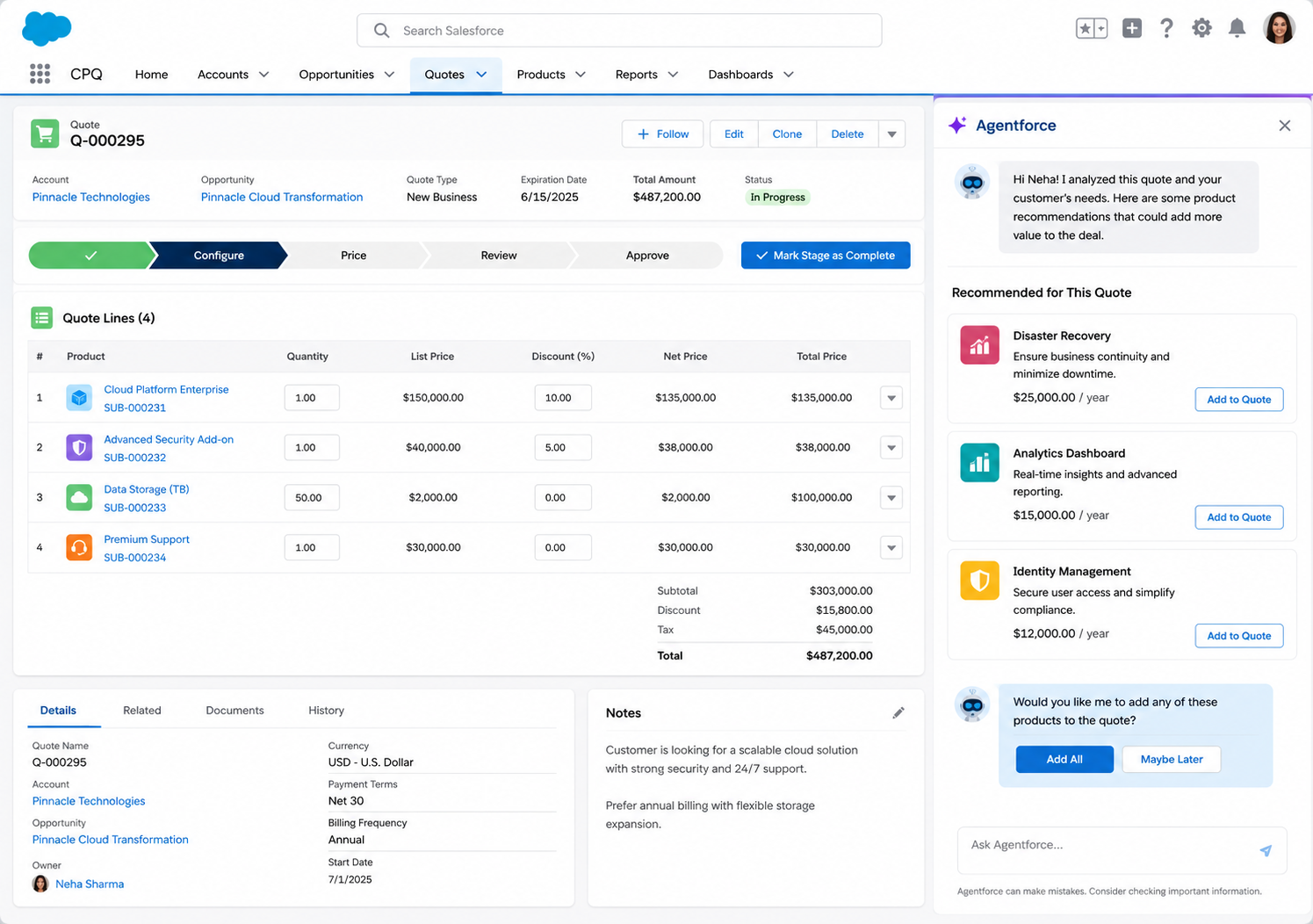
Task: Click the Identity Management shield icon
Action: [x=980, y=581]
